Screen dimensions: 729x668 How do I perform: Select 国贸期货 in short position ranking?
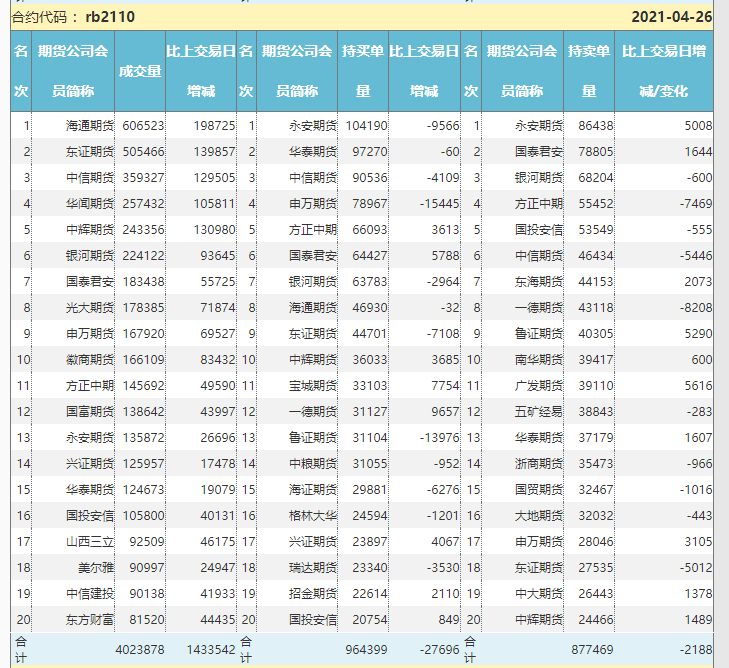click(x=539, y=490)
